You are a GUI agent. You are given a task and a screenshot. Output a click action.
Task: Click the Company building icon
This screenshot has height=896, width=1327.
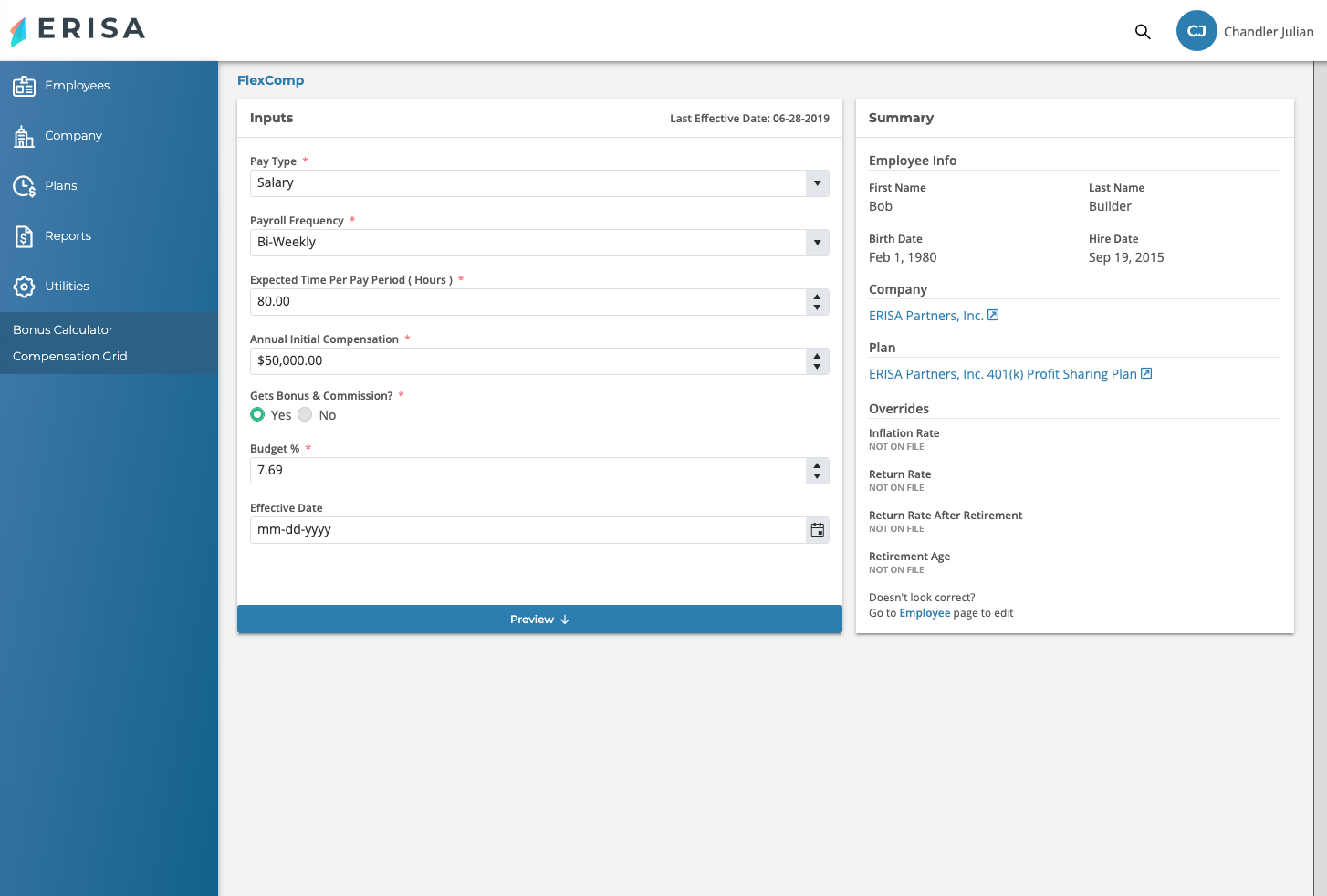pos(24,136)
